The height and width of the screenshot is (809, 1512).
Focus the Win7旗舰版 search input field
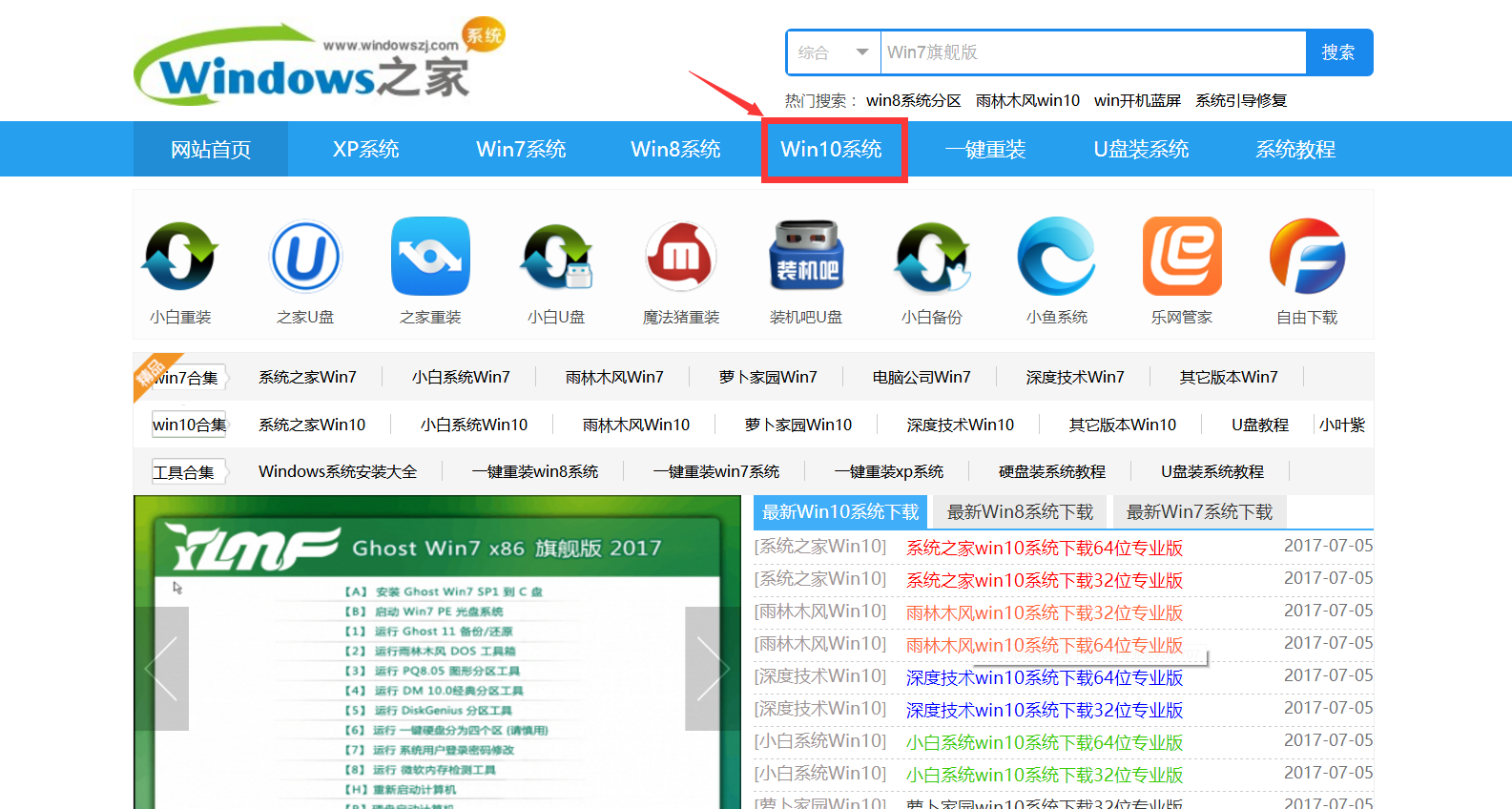(1092, 52)
